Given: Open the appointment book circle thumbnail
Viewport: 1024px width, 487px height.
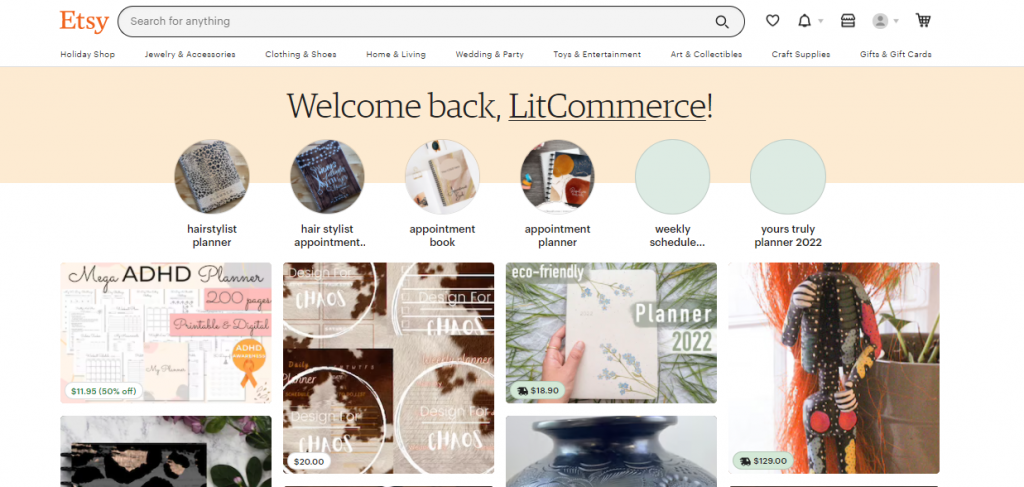Looking at the screenshot, I should pyautogui.click(x=442, y=177).
